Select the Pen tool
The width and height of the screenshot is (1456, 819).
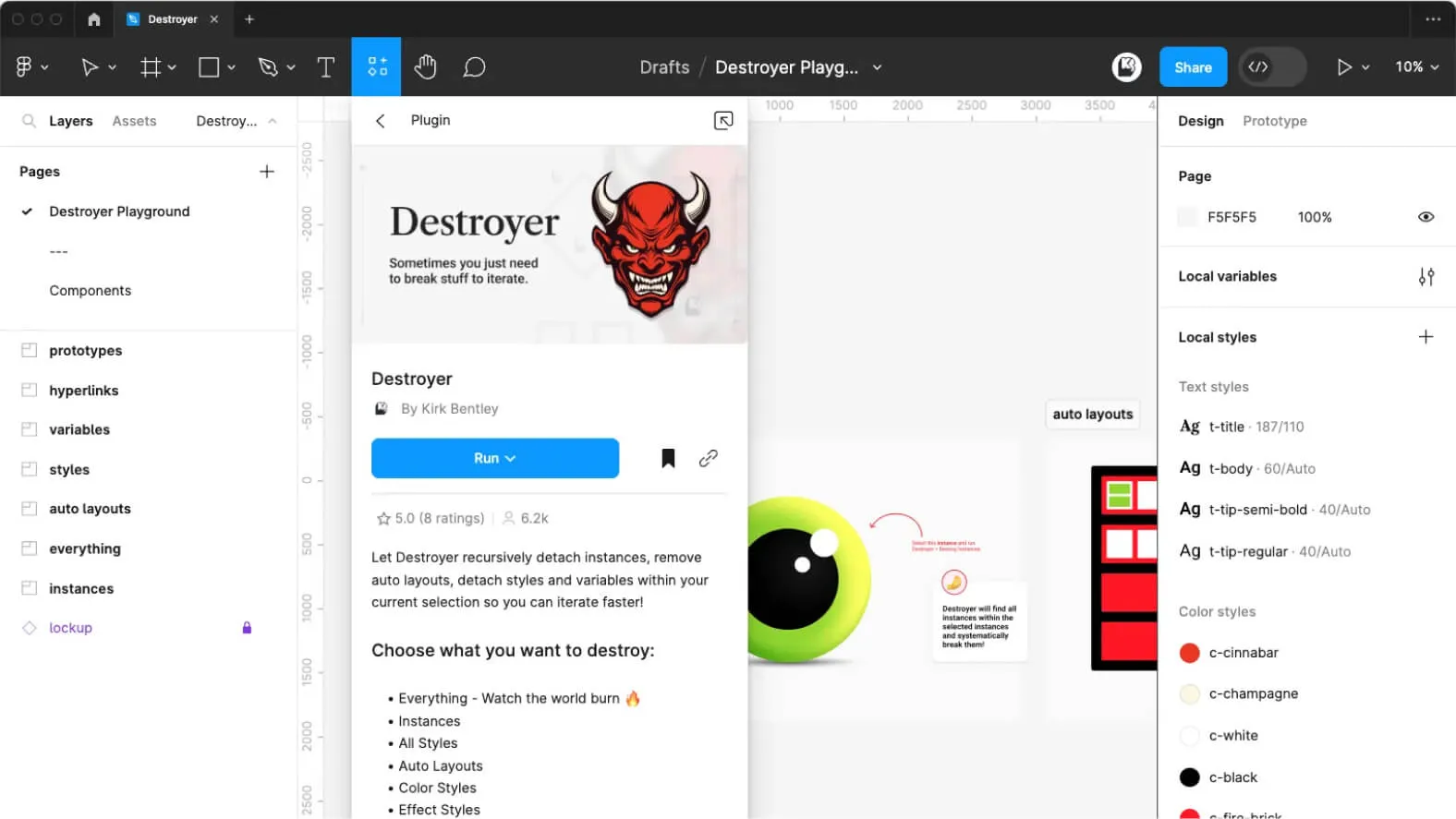pyautogui.click(x=268, y=66)
